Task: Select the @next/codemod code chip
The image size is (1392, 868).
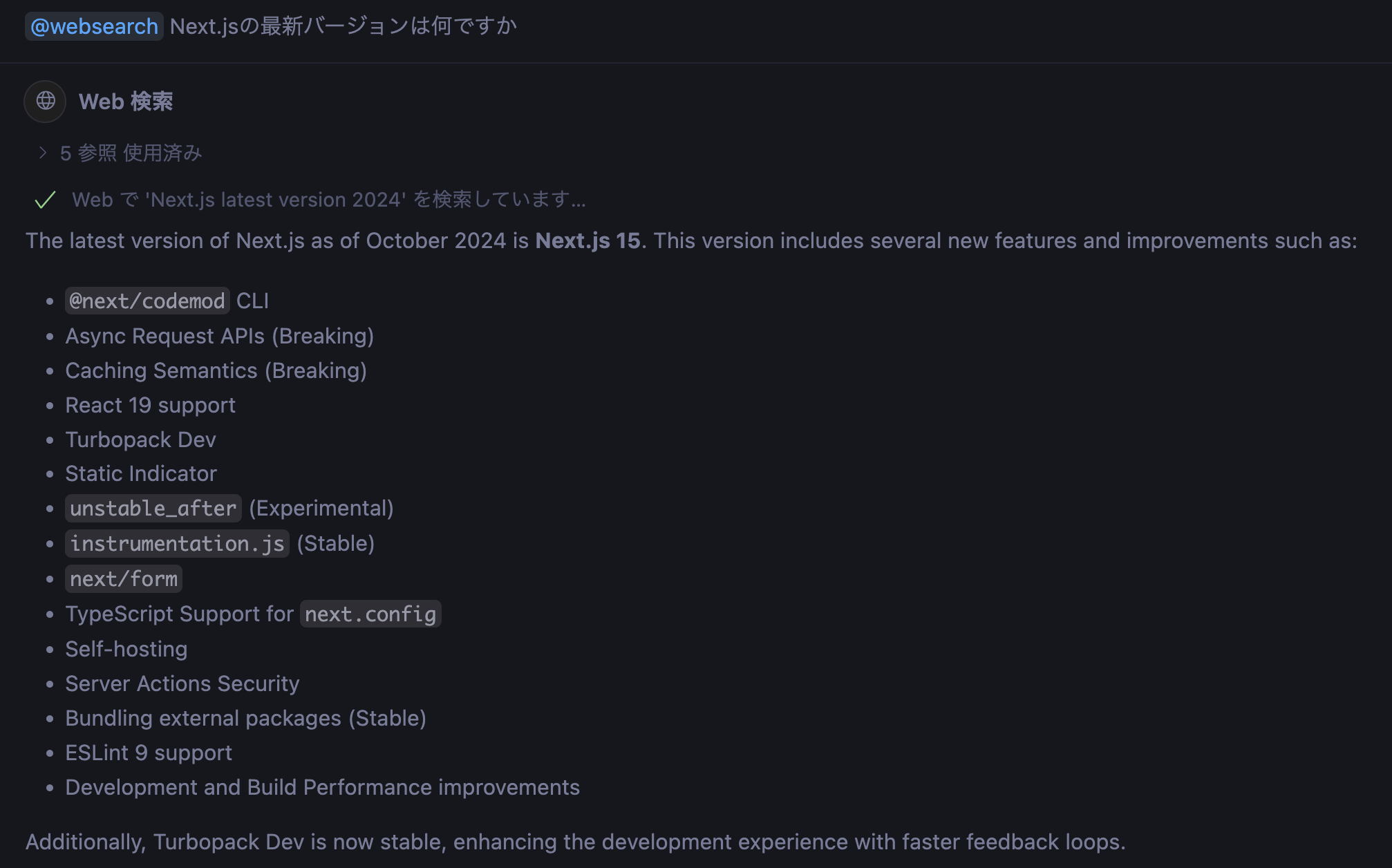Action: [147, 301]
